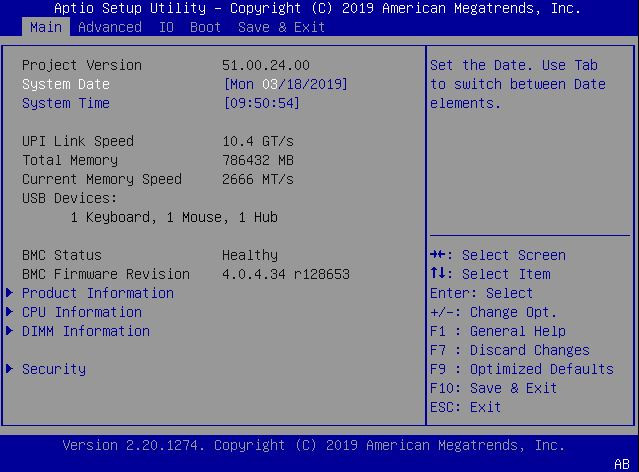
Task: Open the IO tab
Action: [x=166, y=27]
